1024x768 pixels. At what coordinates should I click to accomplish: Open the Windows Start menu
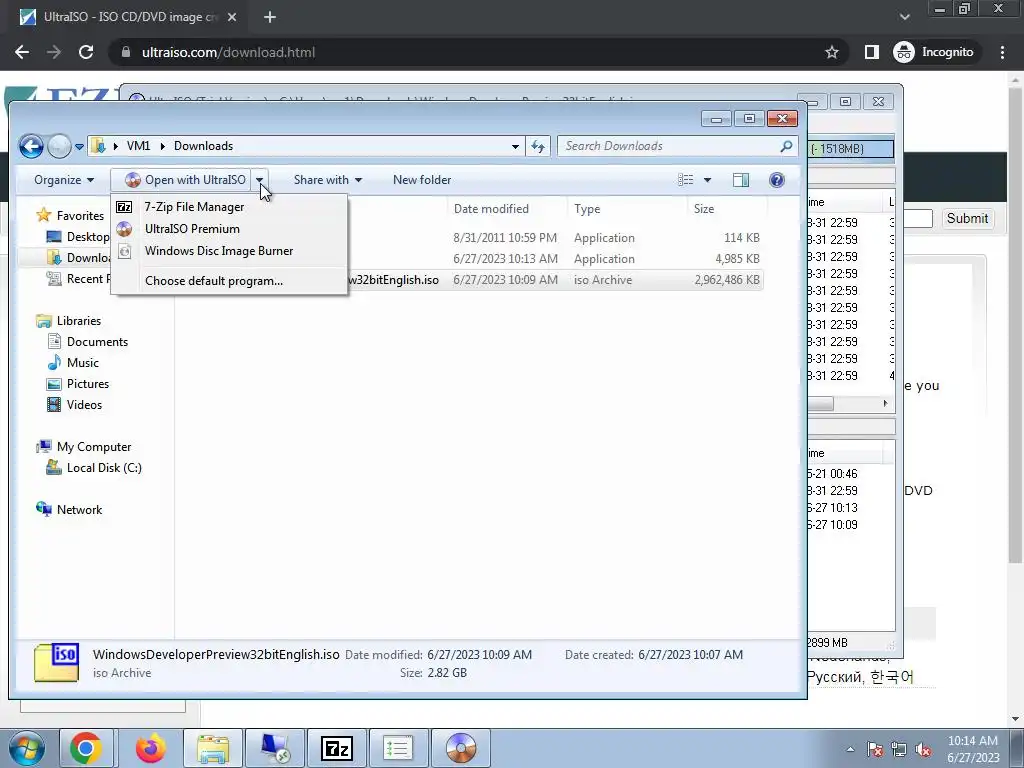[x=27, y=748]
